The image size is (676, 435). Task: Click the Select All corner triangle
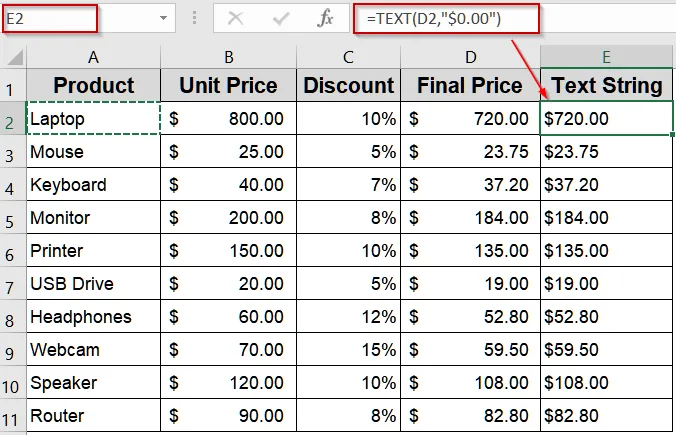[x=14, y=57]
